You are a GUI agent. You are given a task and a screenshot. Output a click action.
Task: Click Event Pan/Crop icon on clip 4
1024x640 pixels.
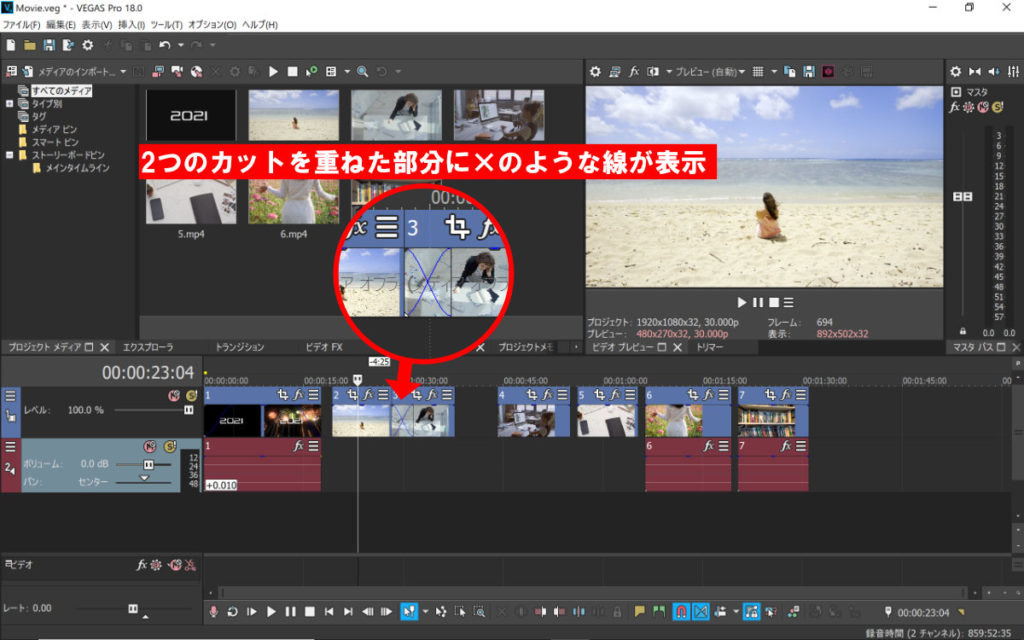(x=534, y=395)
